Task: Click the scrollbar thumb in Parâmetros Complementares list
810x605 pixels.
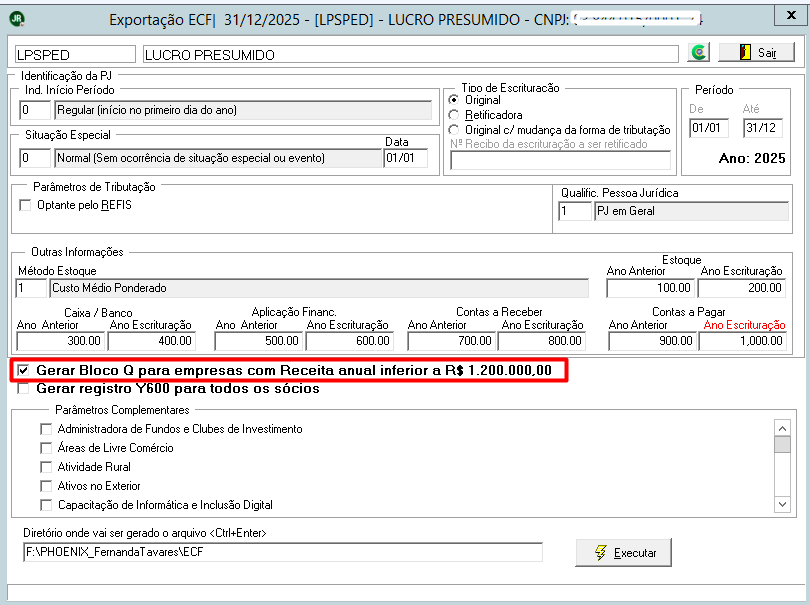Action: click(x=782, y=444)
